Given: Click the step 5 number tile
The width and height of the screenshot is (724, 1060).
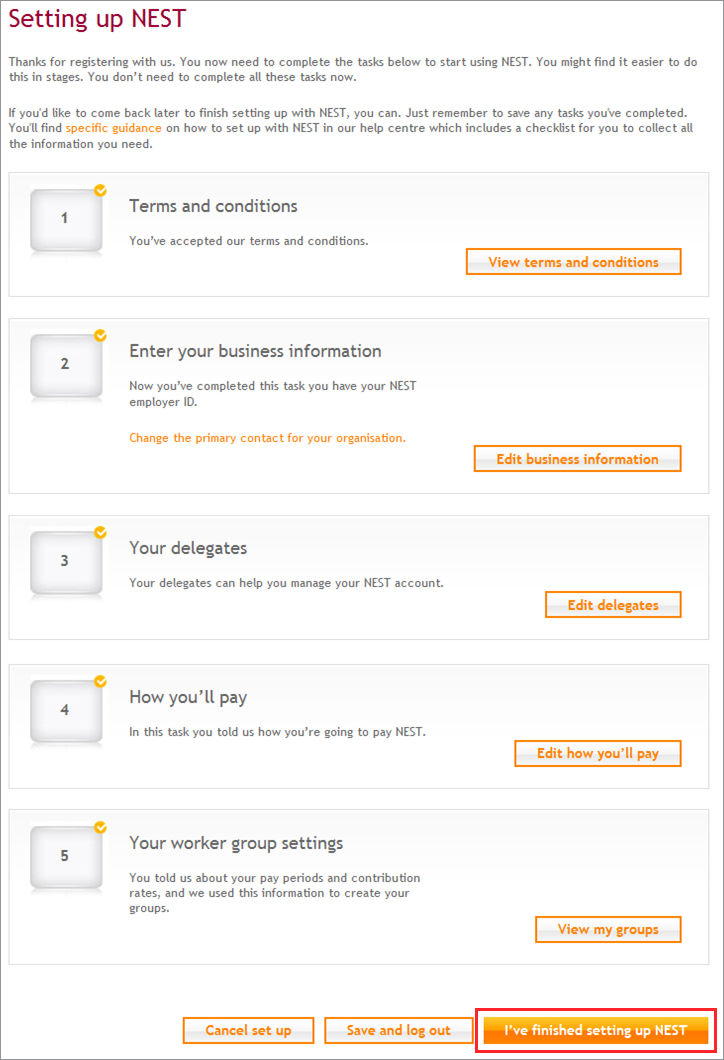Looking at the screenshot, I should (66, 857).
